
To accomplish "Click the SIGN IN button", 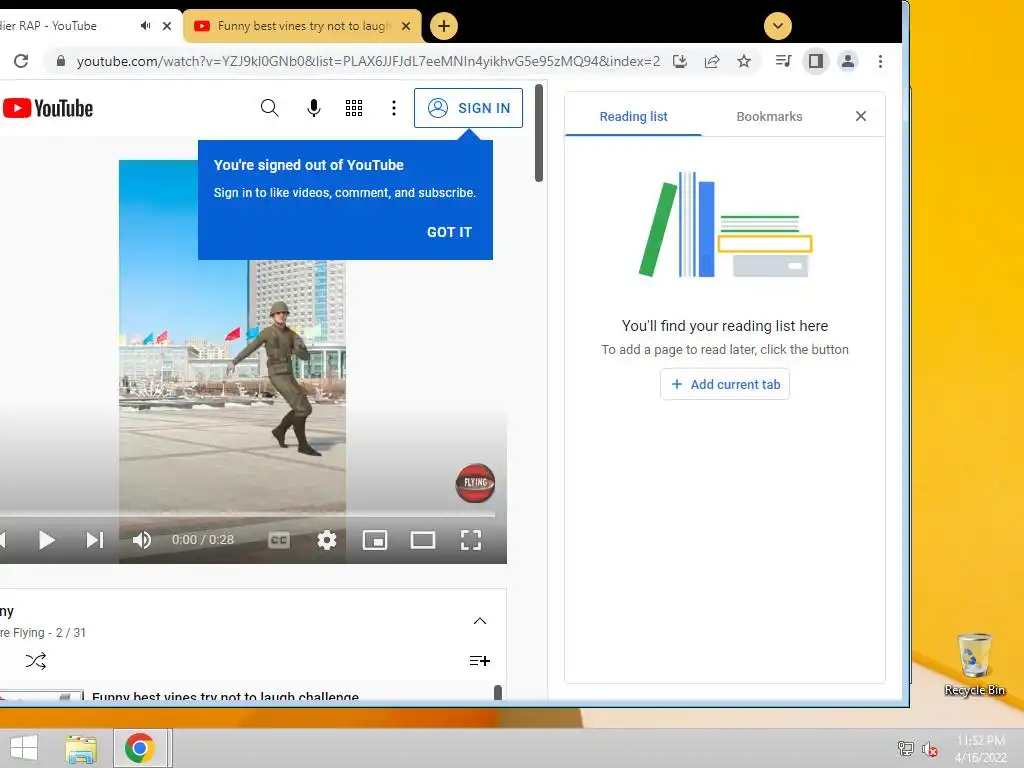I will pyautogui.click(x=468, y=108).
